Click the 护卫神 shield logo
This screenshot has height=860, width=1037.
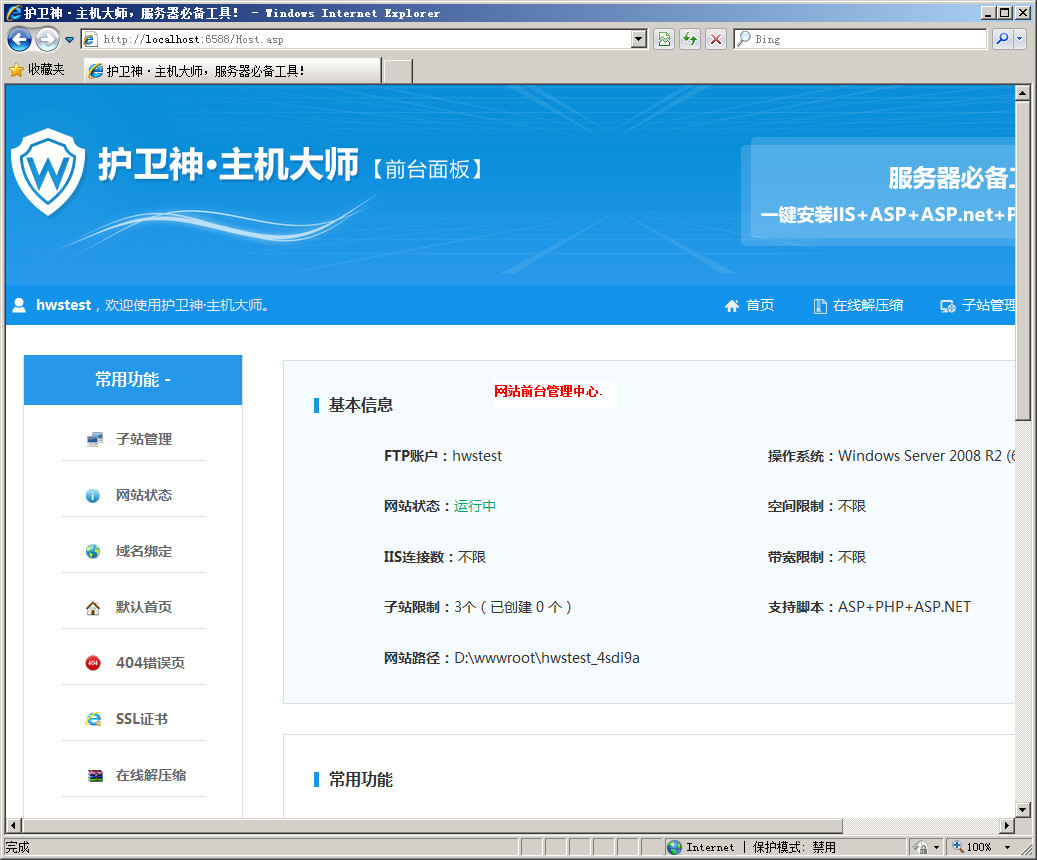click(48, 172)
